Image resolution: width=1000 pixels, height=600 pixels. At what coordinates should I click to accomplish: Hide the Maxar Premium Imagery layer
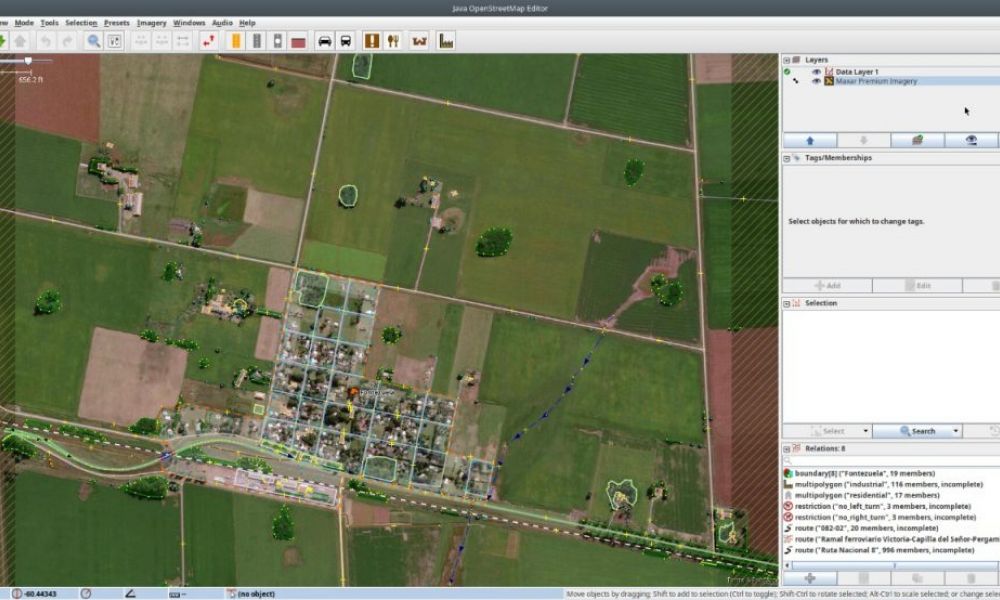pyautogui.click(x=816, y=81)
